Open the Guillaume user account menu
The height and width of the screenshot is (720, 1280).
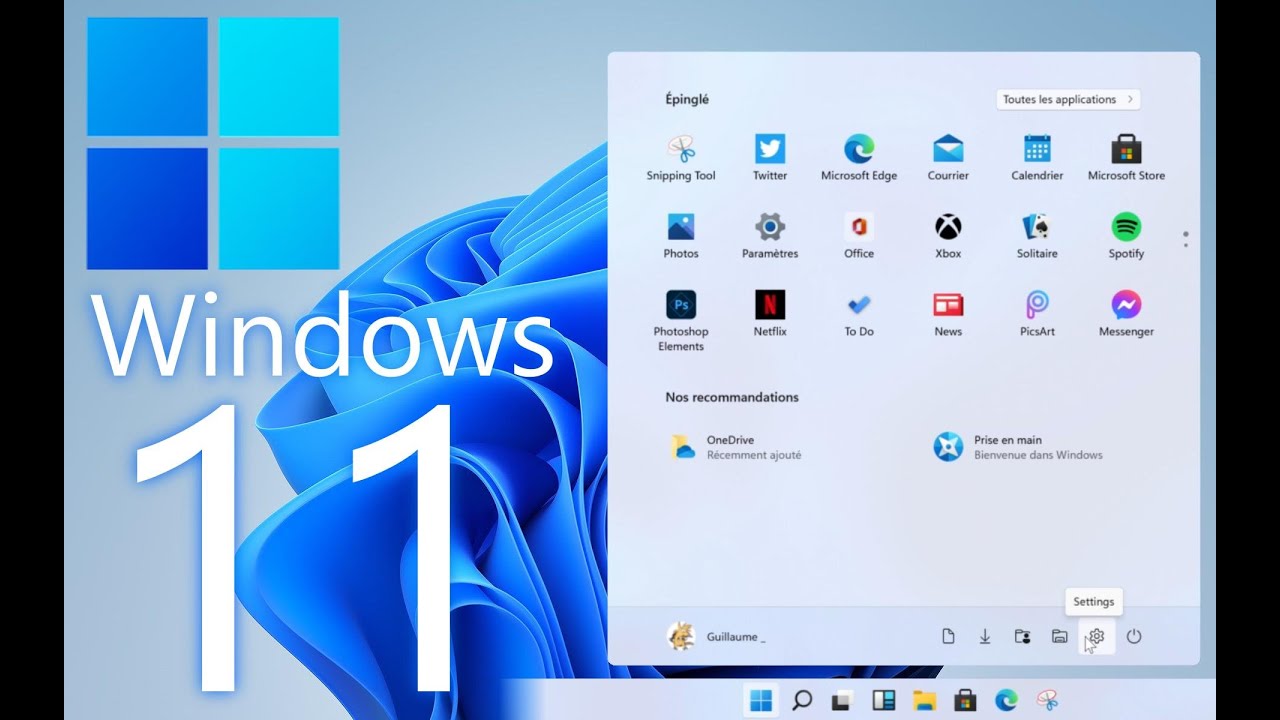click(x=716, y=636)
